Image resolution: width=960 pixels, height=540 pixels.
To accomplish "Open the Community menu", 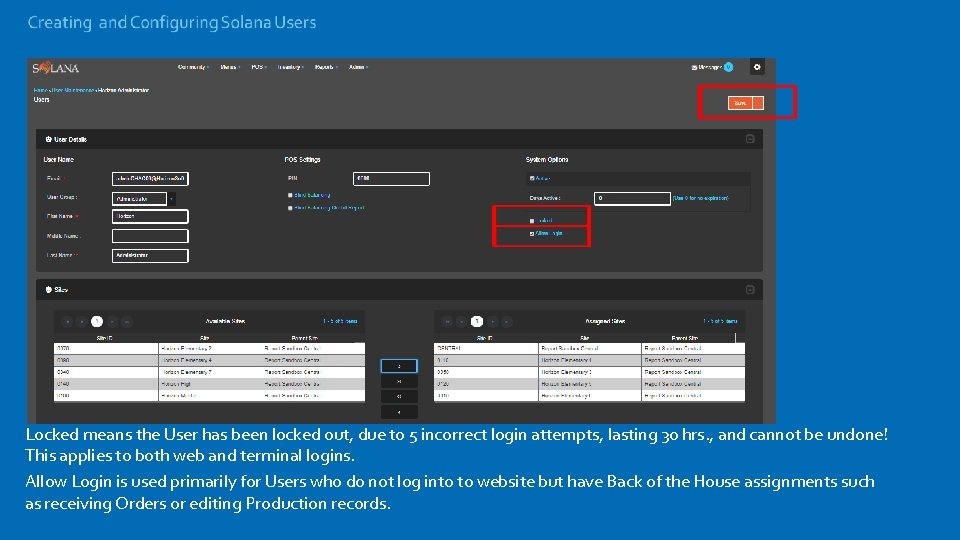I will point(193,67).
